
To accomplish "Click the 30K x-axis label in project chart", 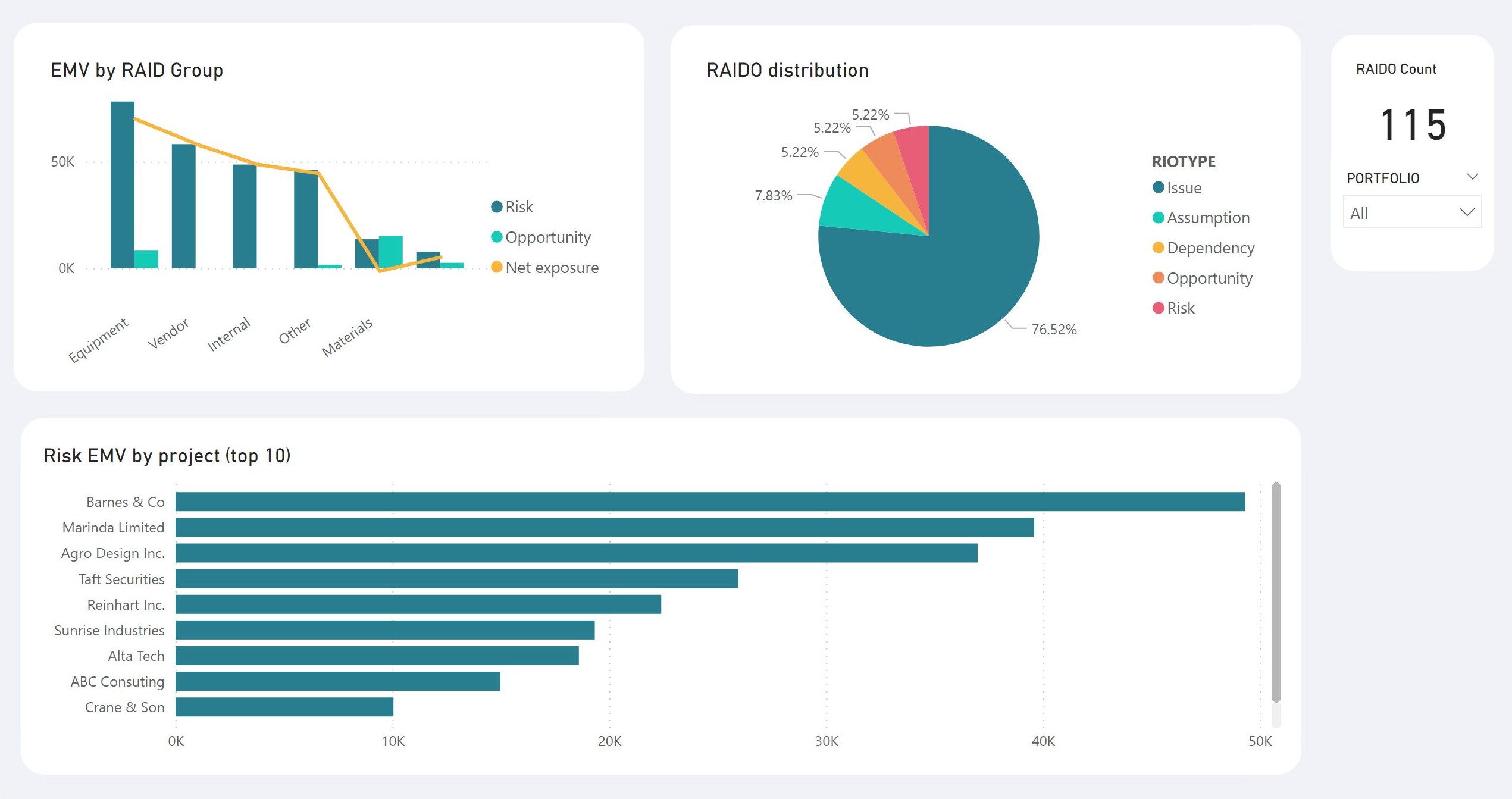I will pos(827,741).
